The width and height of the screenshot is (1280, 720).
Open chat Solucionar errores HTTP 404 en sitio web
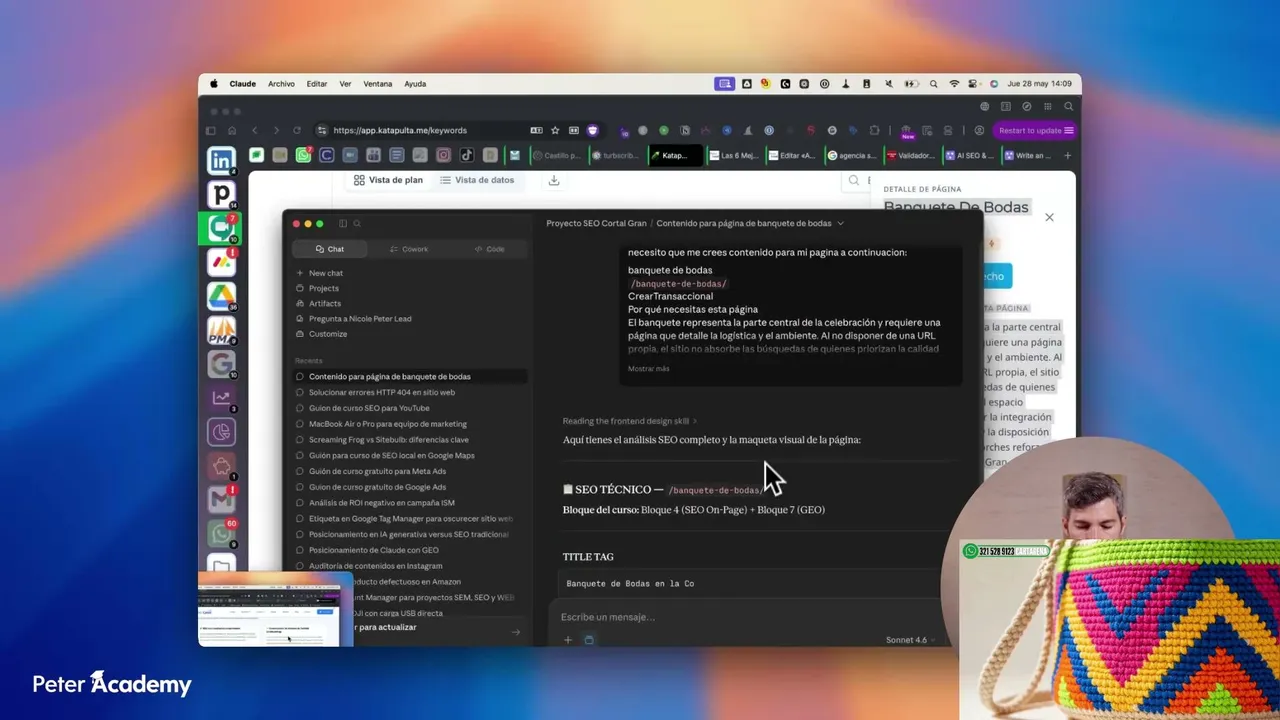(x=410, y=392)
